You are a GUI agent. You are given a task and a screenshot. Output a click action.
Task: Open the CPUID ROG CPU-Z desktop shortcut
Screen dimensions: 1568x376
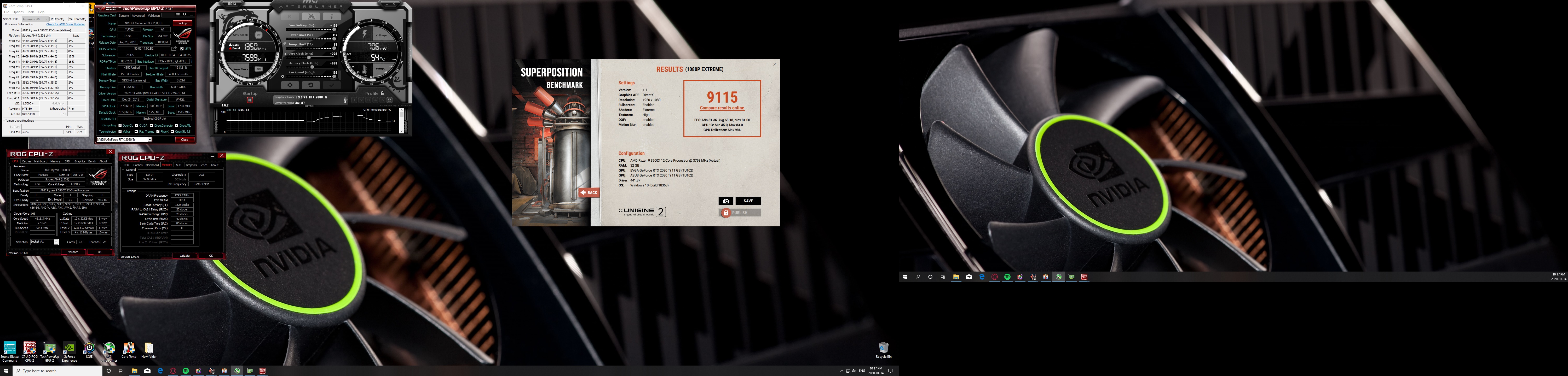pyautogui.click(x=29, y=350)
